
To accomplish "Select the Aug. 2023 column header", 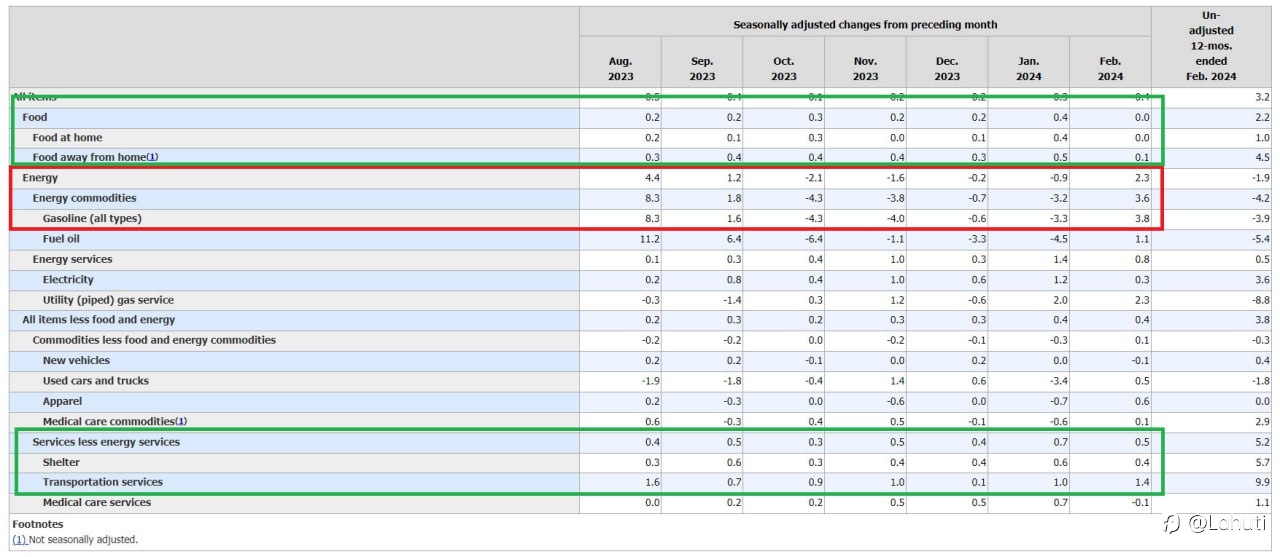I will pos(620,69).
